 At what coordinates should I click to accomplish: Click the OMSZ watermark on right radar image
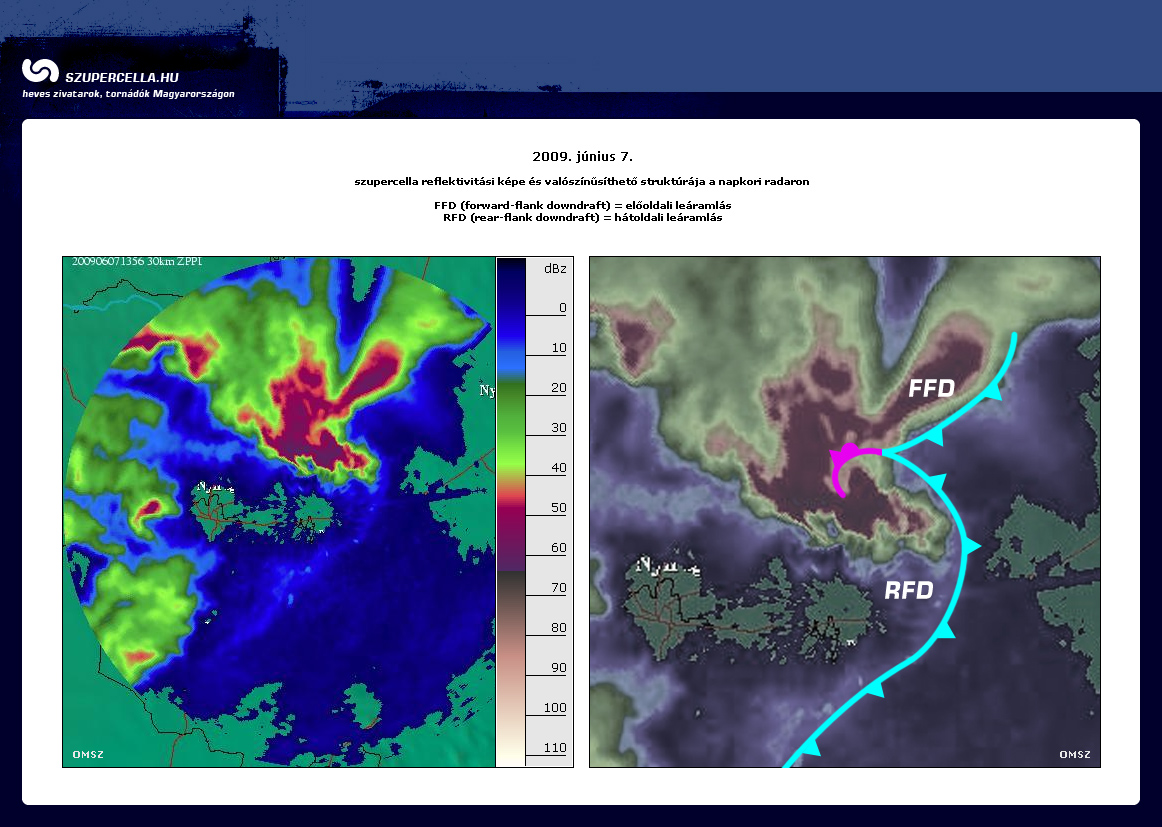pos(1075,754)
